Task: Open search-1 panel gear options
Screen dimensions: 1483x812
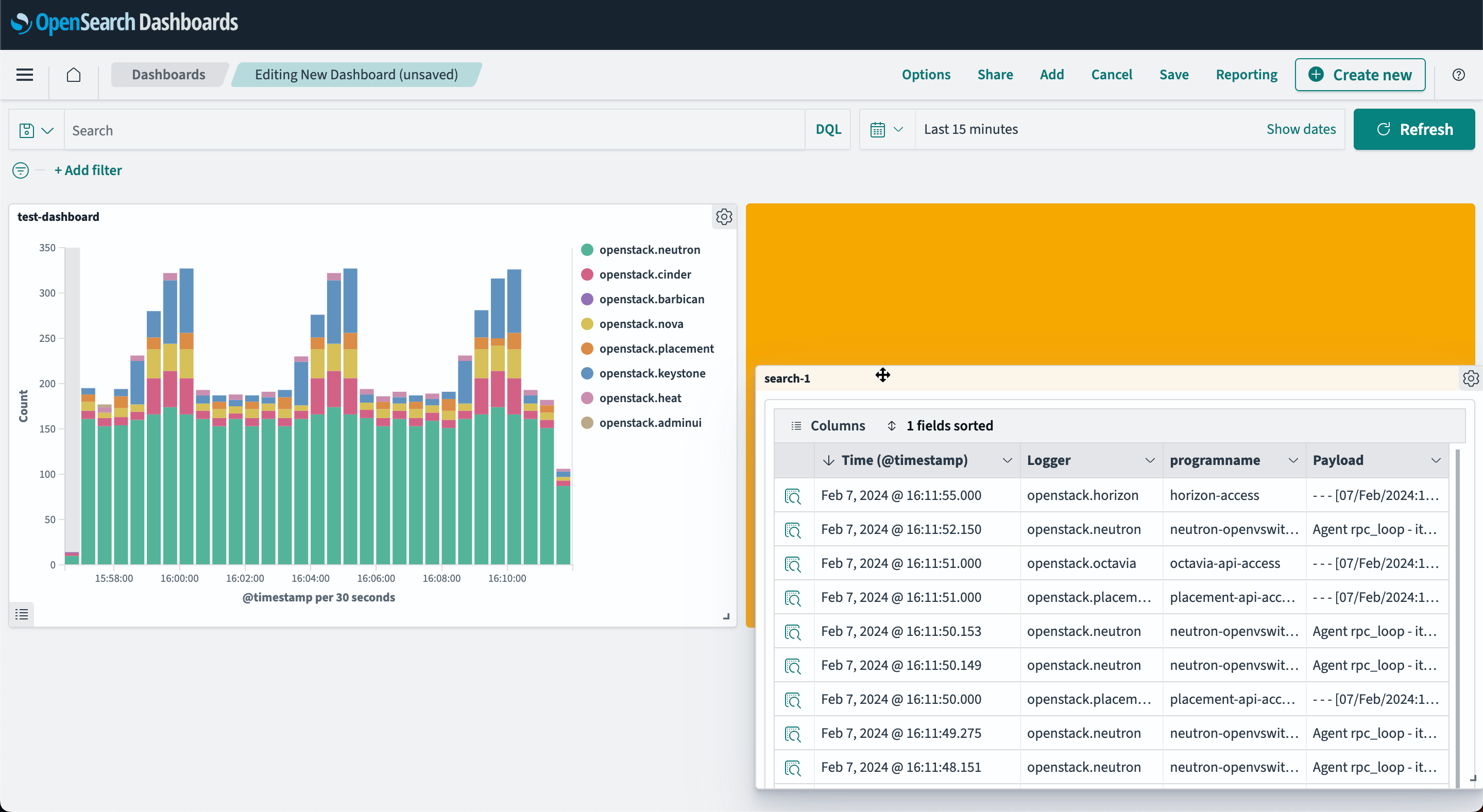Action: 1470,378
